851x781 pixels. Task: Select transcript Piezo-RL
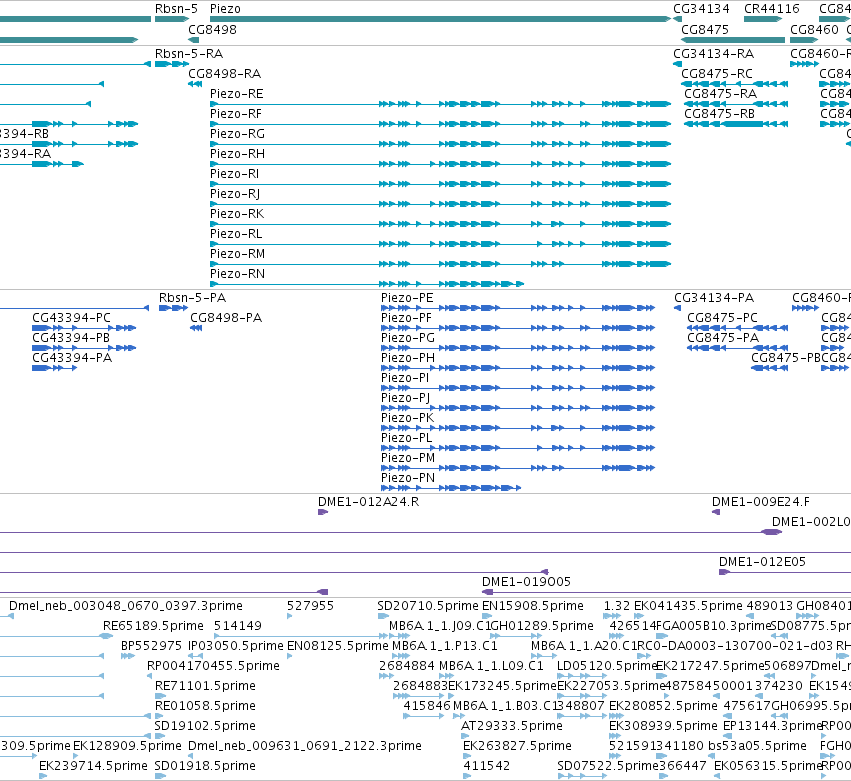point(236,233)
